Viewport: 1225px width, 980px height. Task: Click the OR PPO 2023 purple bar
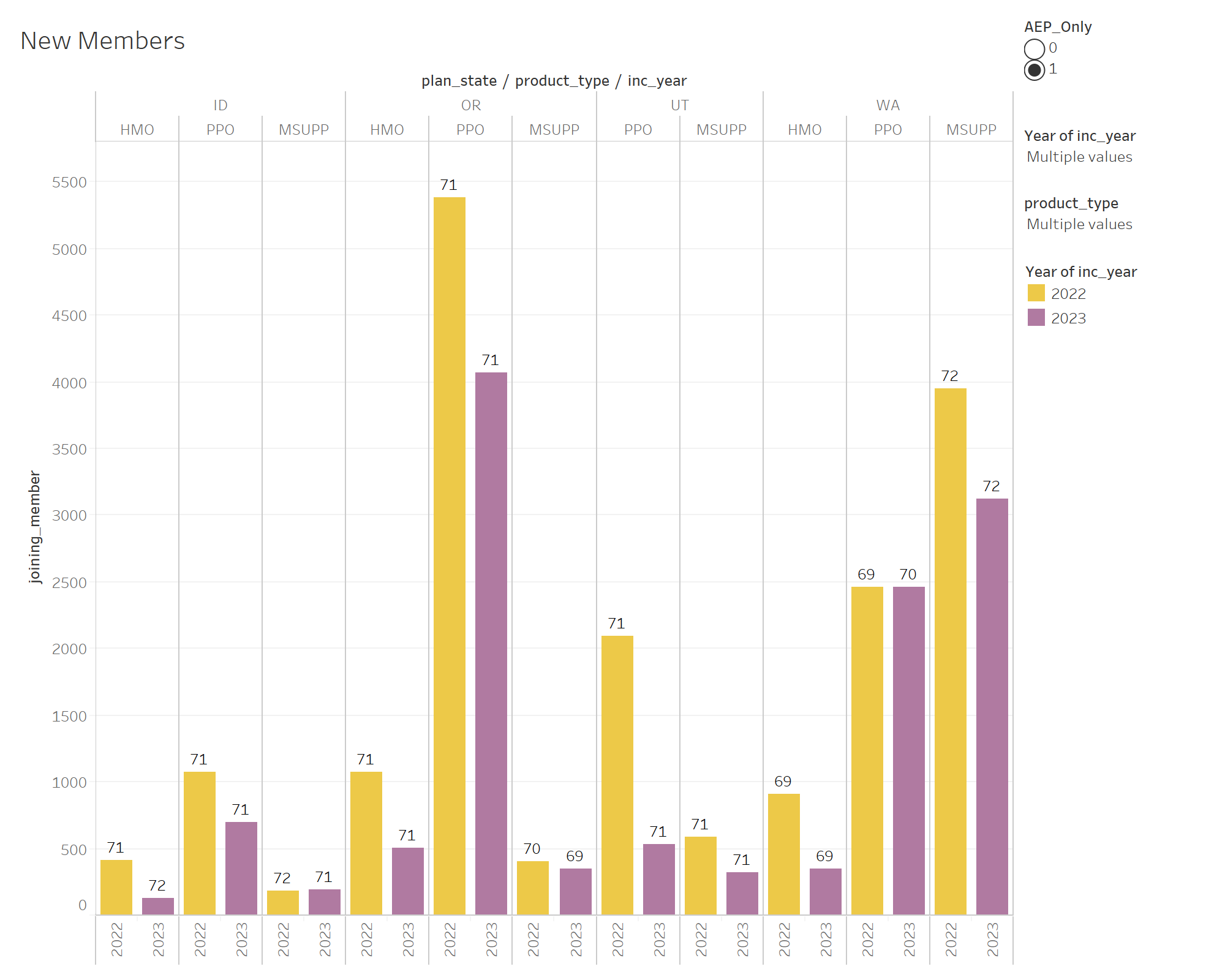[x=491, y=643]
